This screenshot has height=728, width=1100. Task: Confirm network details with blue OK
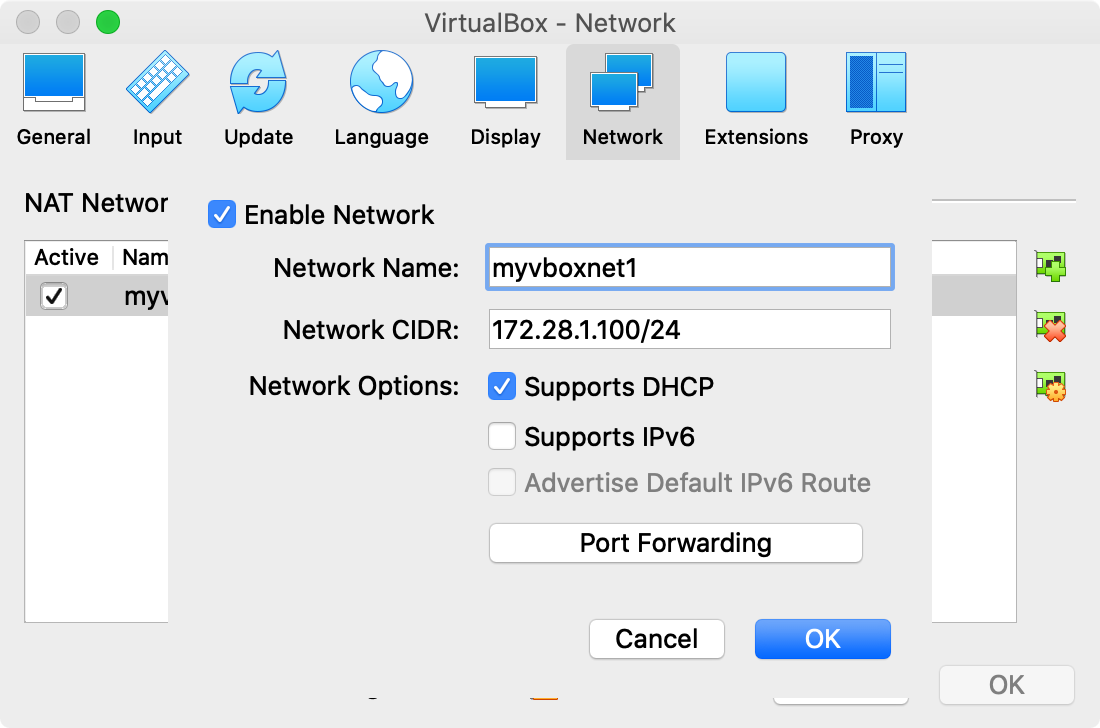[822, 639]
